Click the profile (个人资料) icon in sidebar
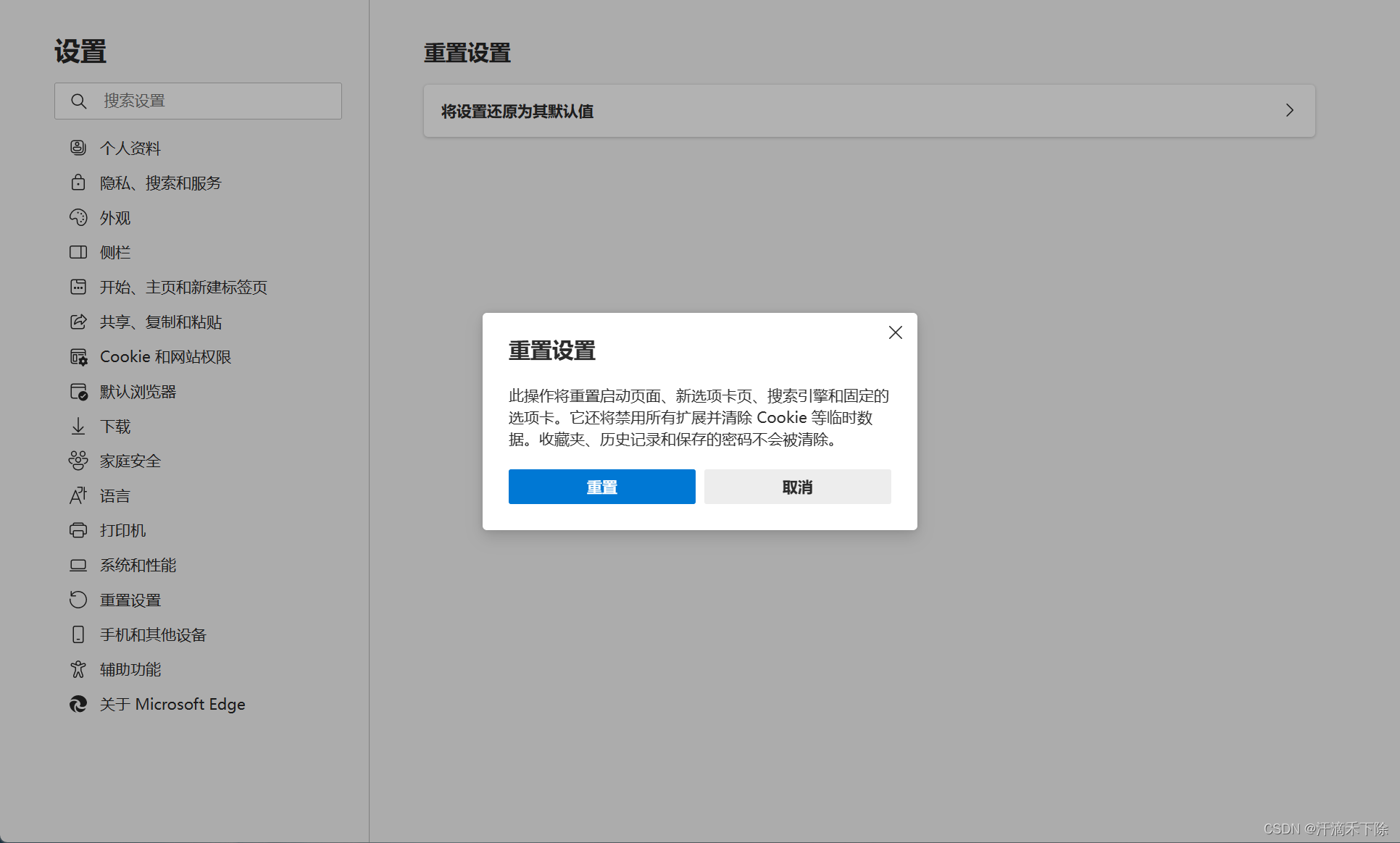Viewport: 1400px width, 843px height. coord(78,148)
